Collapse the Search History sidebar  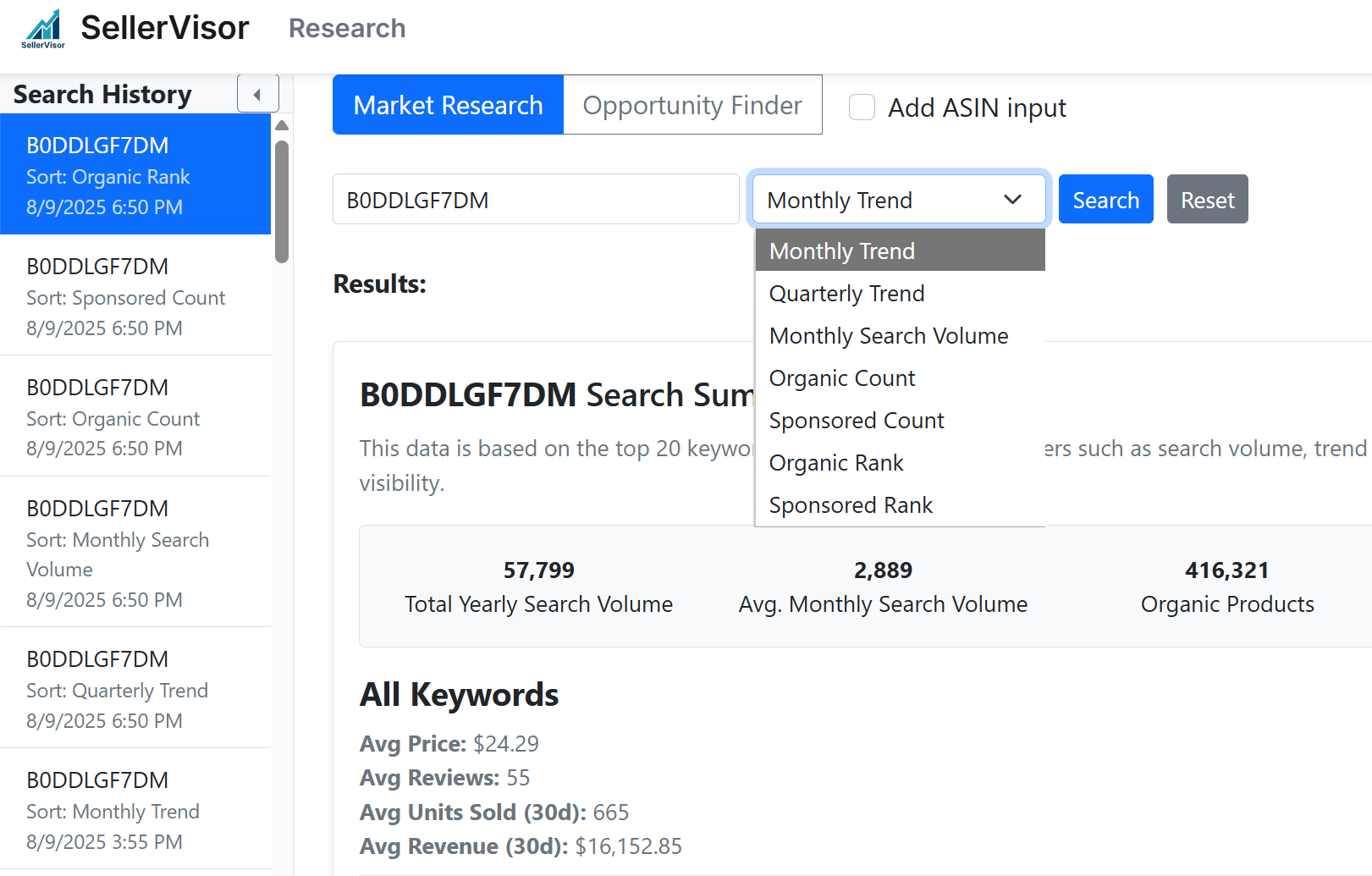click(x=257, y=94)
